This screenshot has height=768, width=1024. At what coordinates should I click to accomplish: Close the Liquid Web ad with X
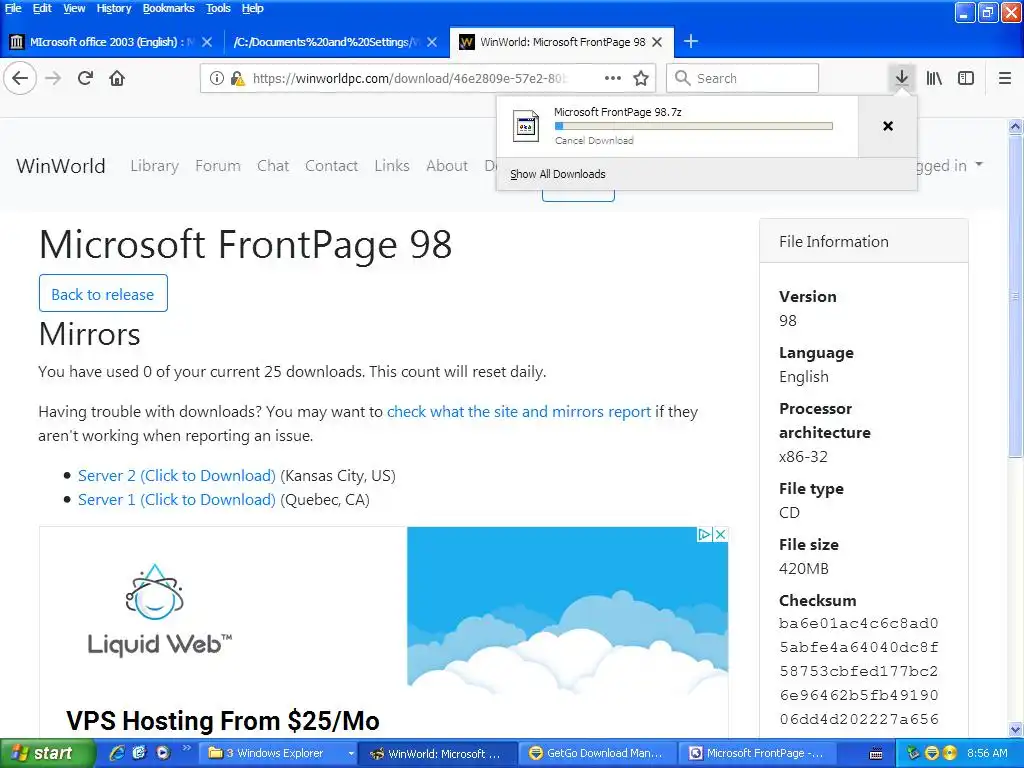point(720,534)
